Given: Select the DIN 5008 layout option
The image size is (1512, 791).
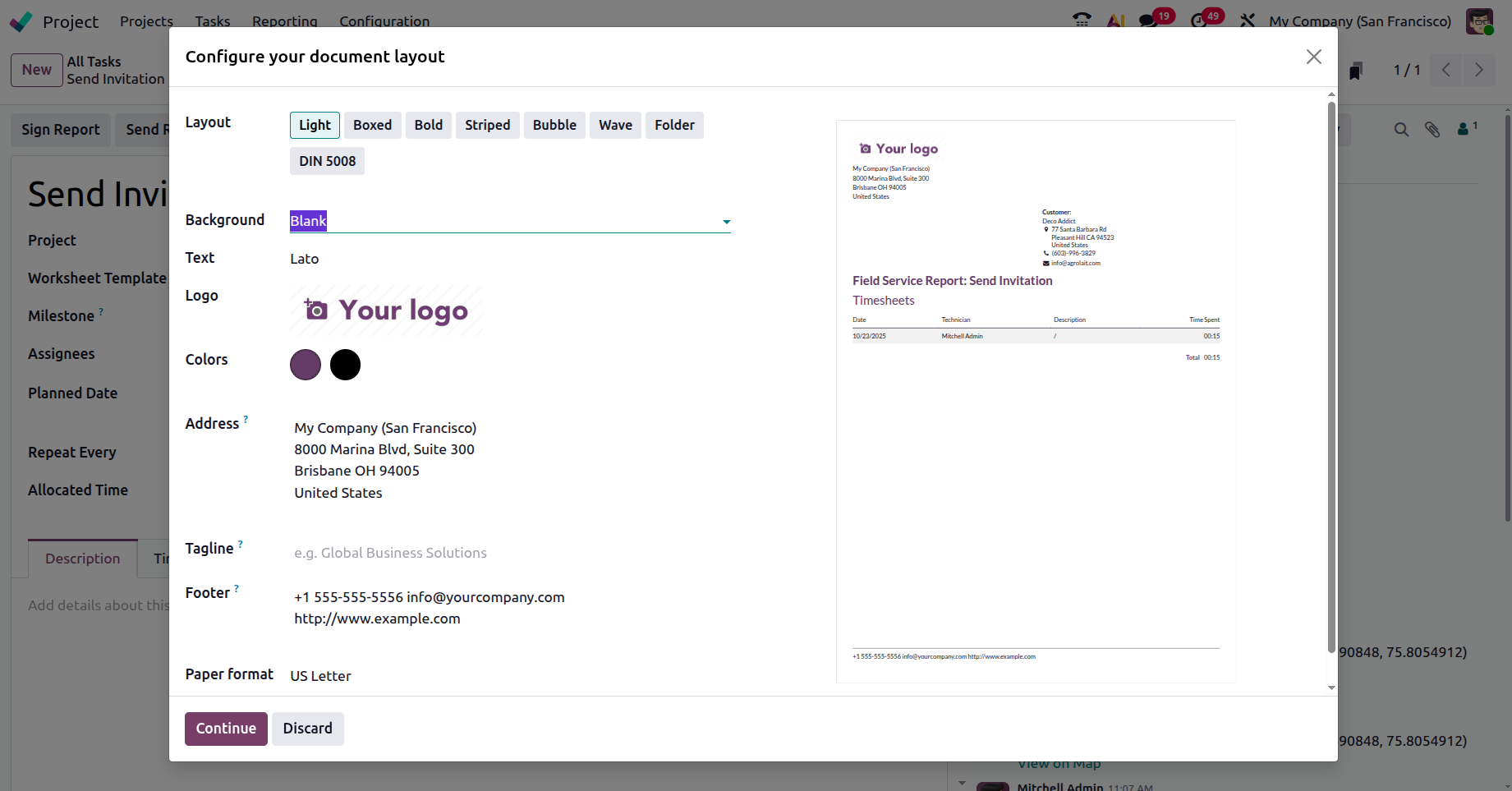Looking at the screenshot, I should pos(328,161).
